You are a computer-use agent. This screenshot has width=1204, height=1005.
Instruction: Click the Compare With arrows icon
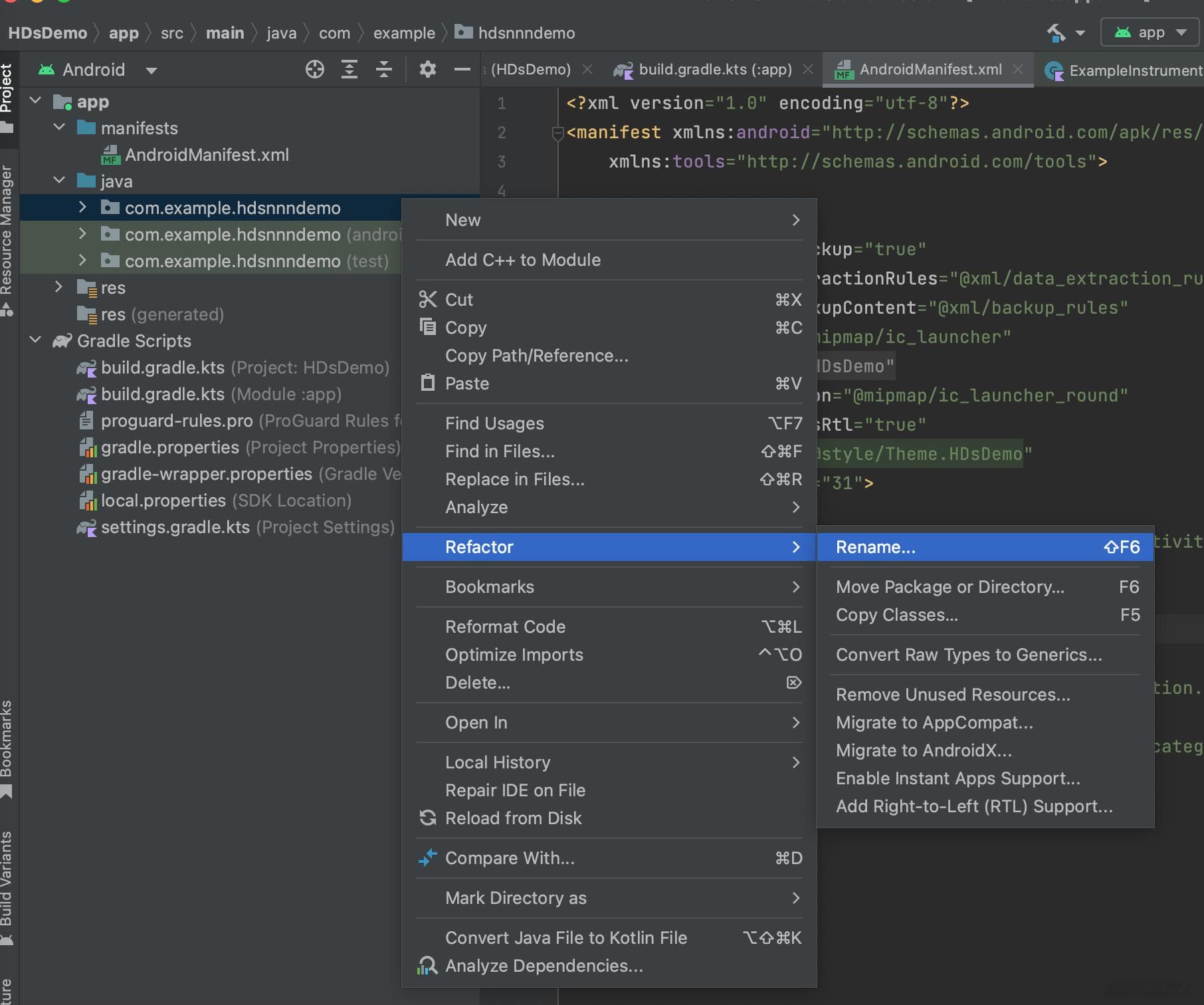[x=428, y=857]
